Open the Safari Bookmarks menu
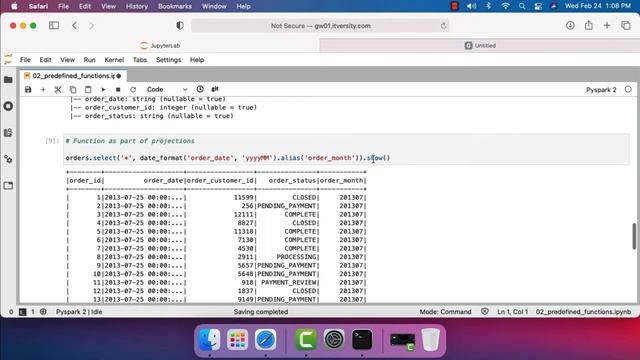 tap(175, 6)
